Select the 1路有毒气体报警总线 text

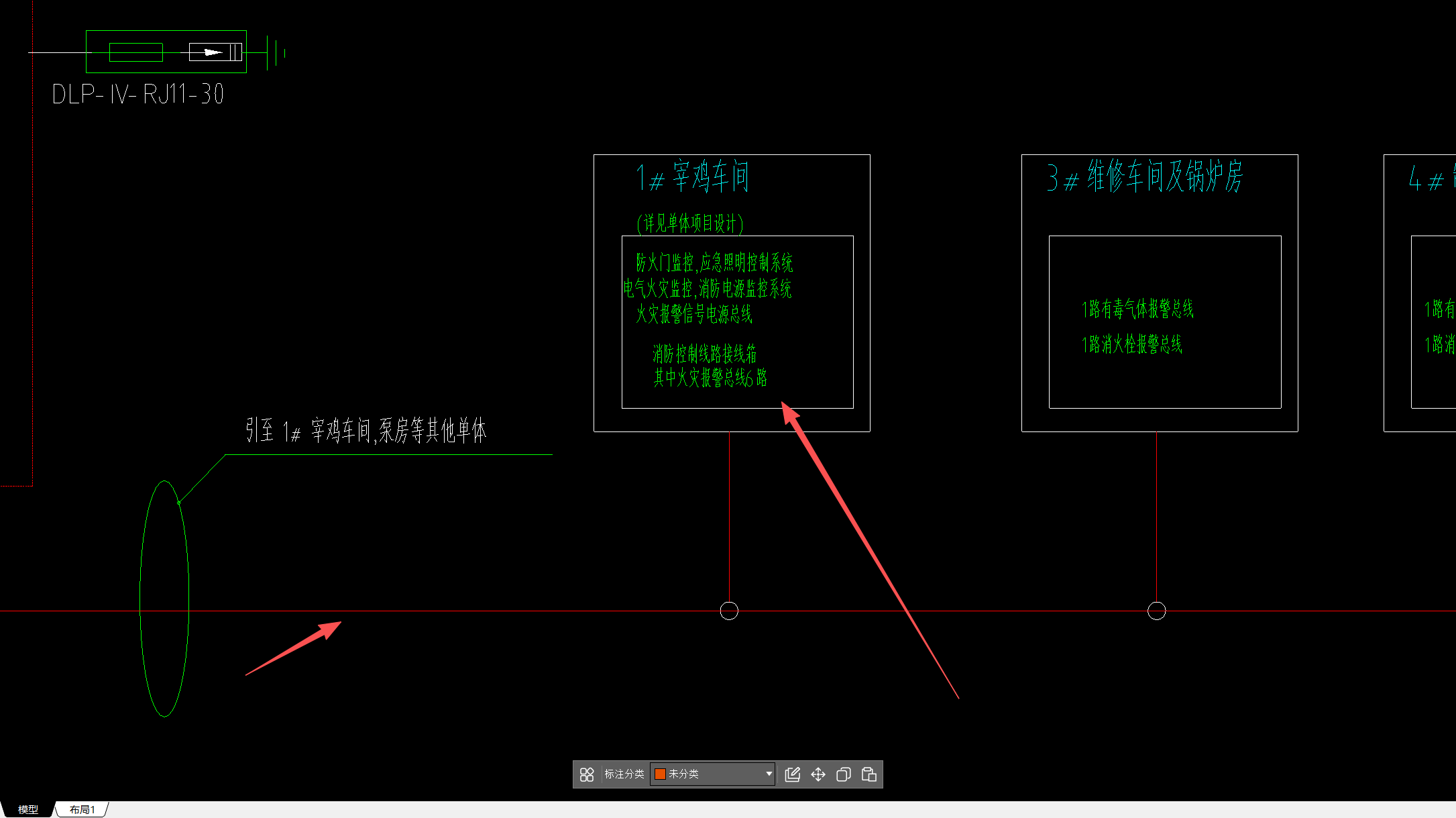coord(1137,309)
